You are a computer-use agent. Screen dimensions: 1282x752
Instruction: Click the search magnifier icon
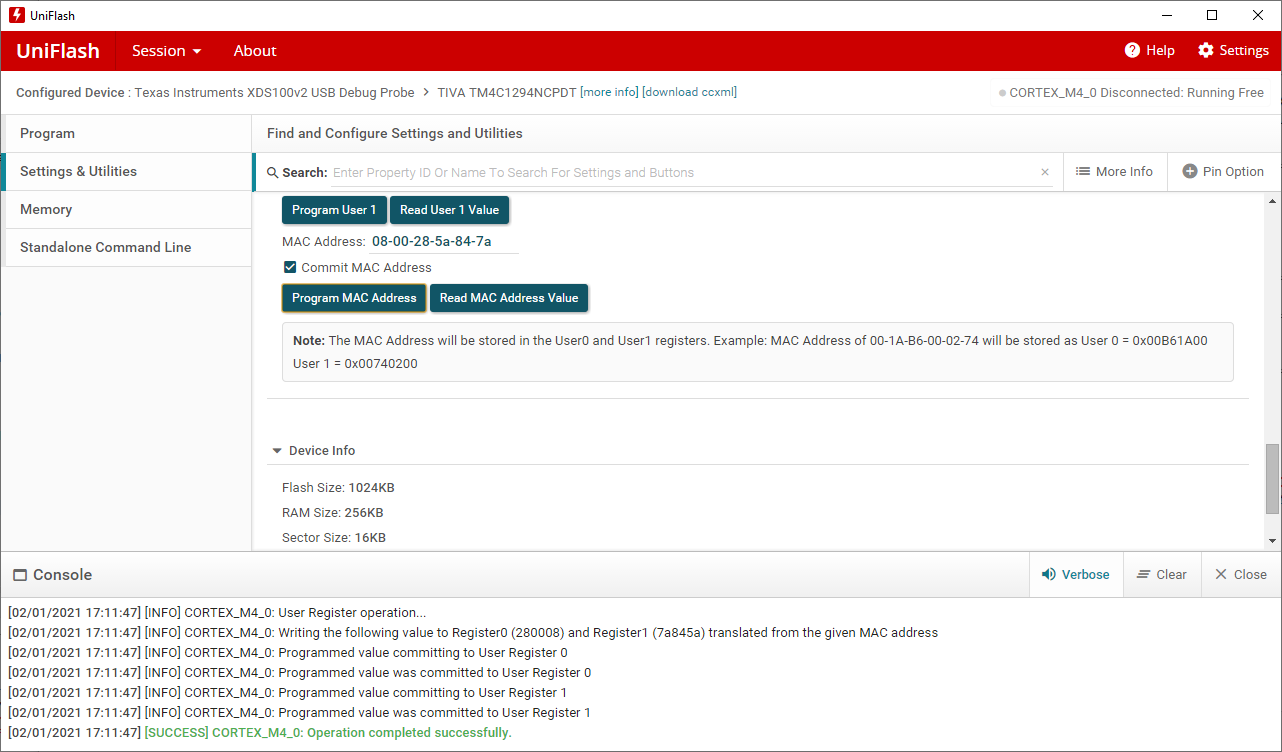pos(273,173)
